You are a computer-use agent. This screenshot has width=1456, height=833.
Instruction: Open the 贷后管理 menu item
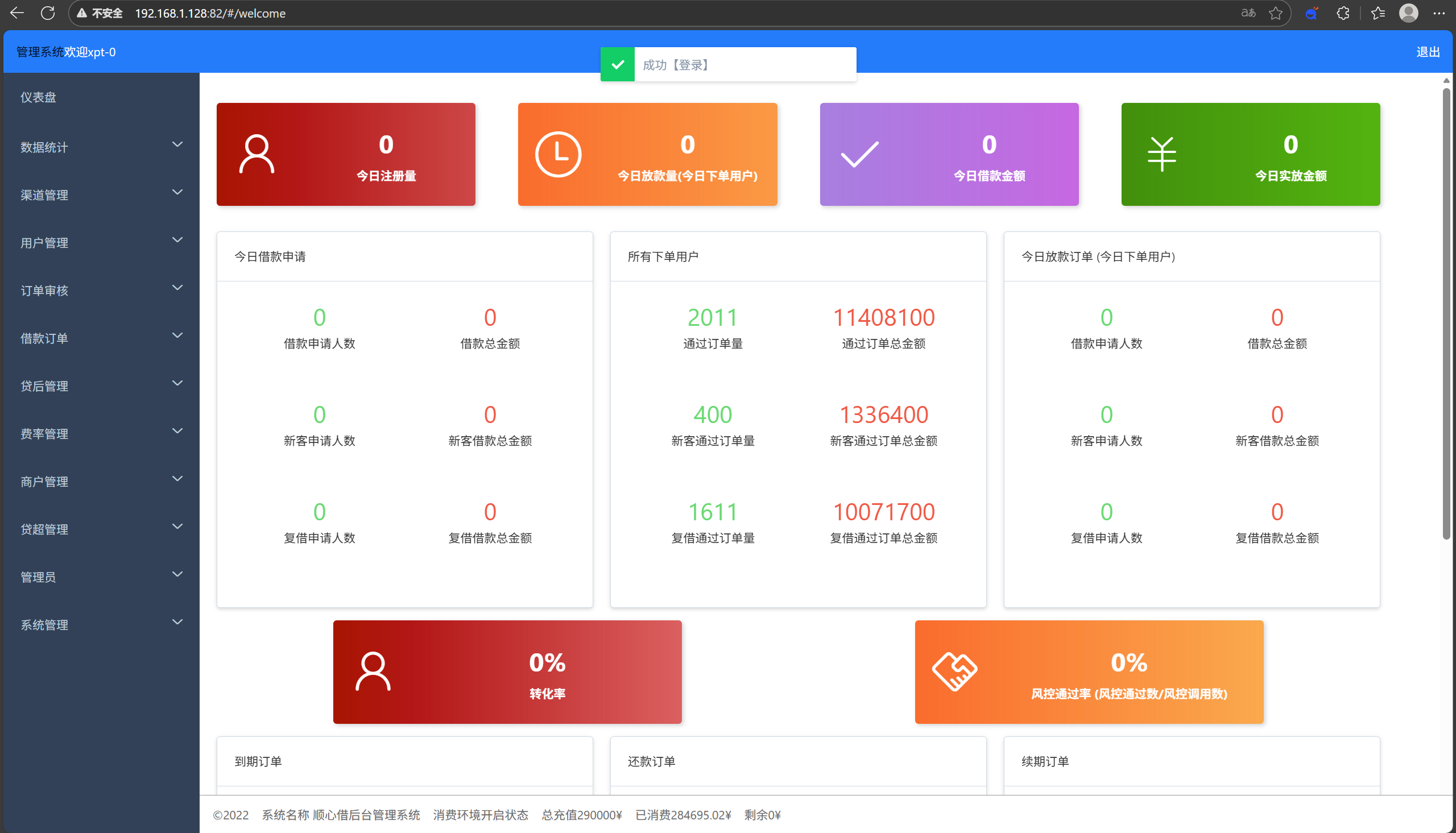coord(44,386)
